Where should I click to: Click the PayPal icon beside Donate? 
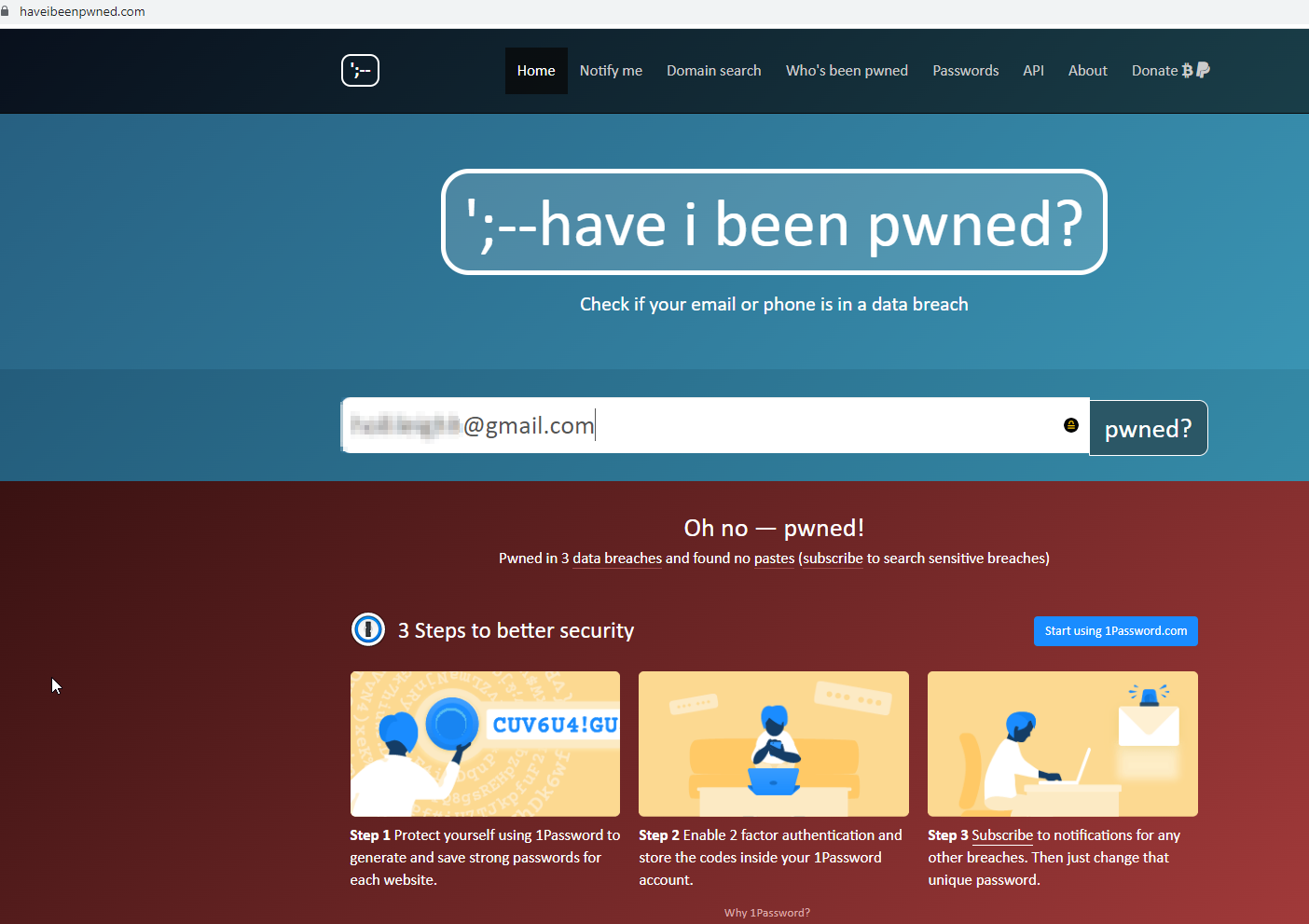click(1203, 70)
